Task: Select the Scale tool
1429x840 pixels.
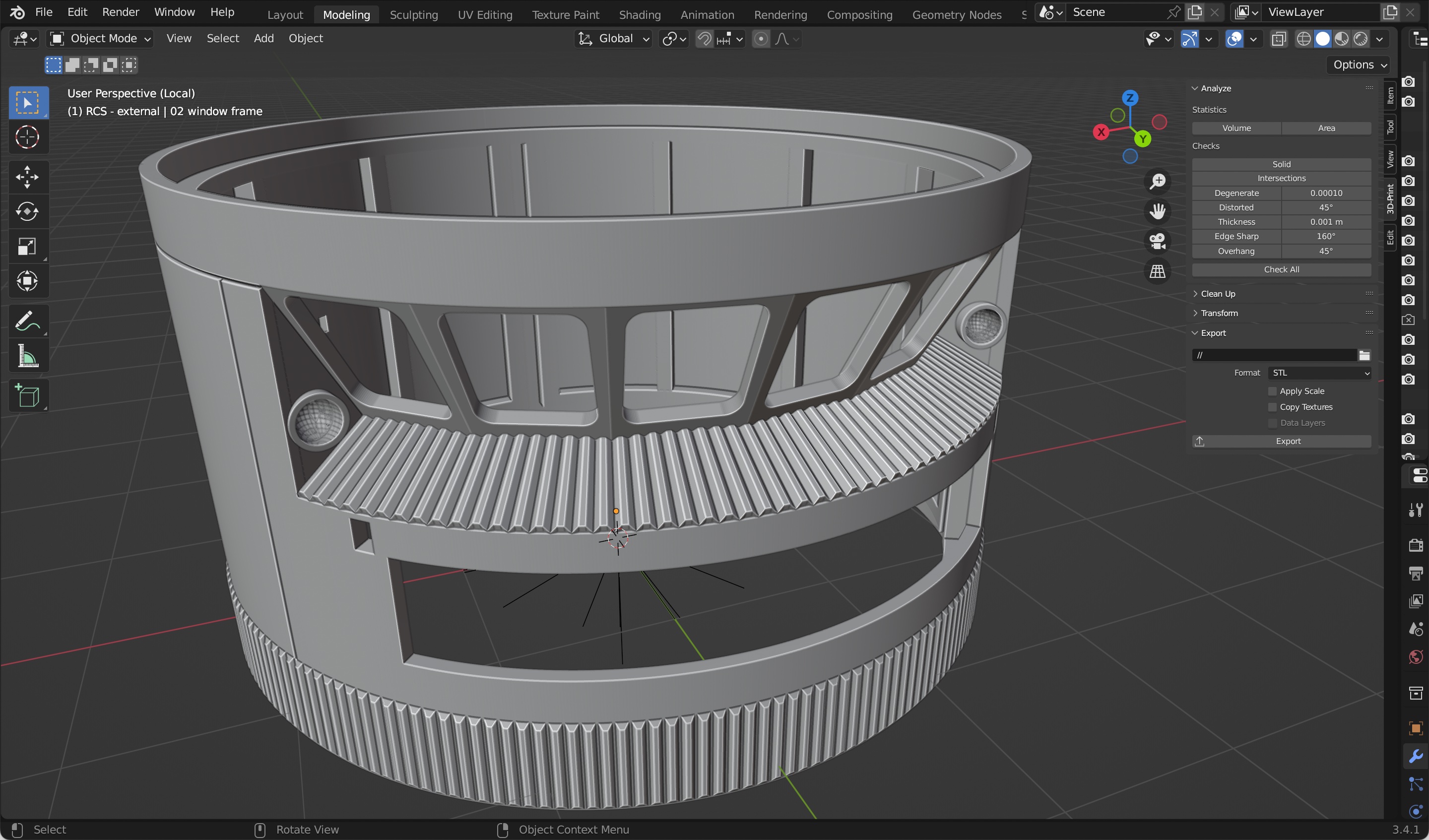Action: (x=28, y=246)
